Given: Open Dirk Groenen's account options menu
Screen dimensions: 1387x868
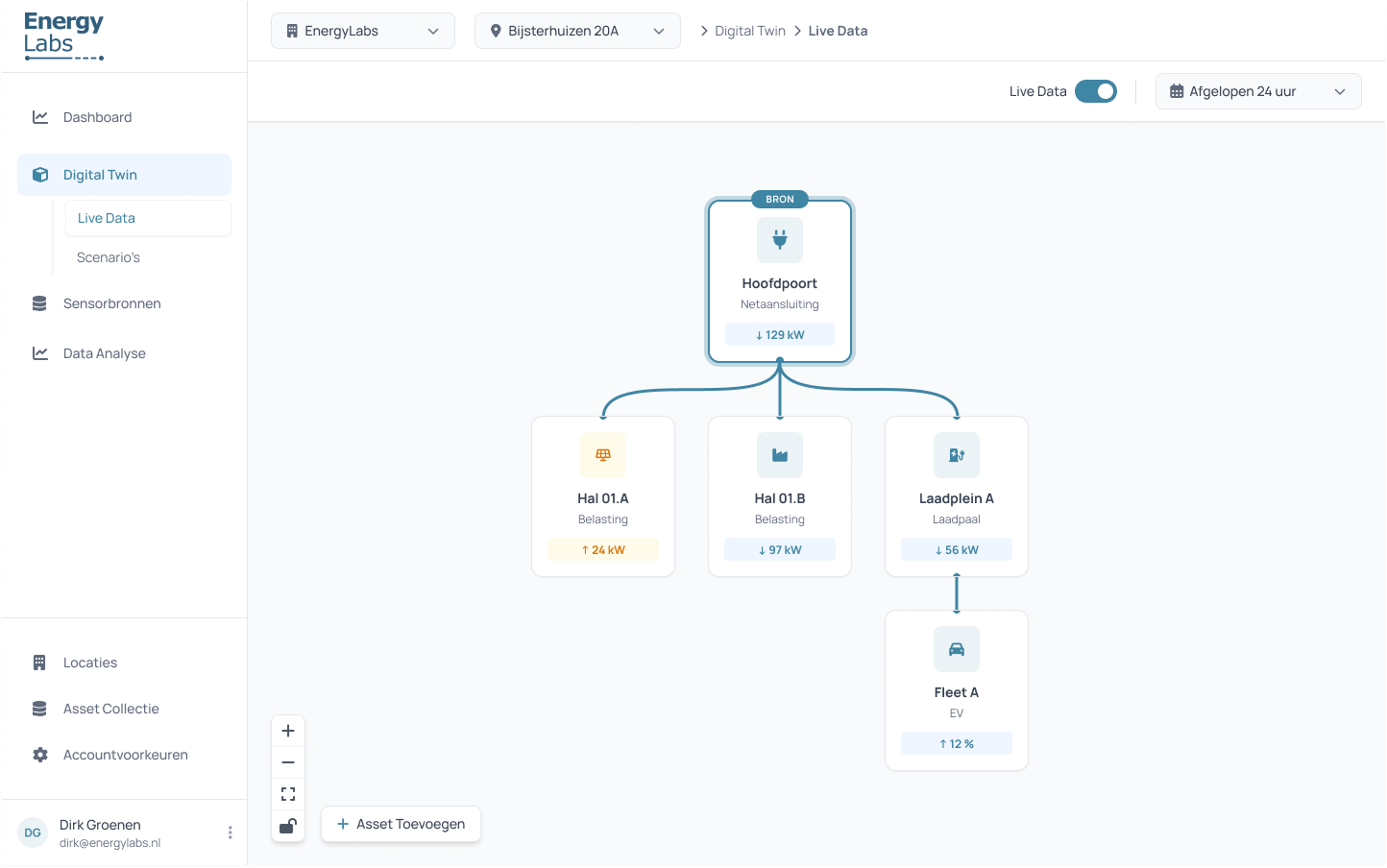Looking at the screenshot, I should pos(230,832).
